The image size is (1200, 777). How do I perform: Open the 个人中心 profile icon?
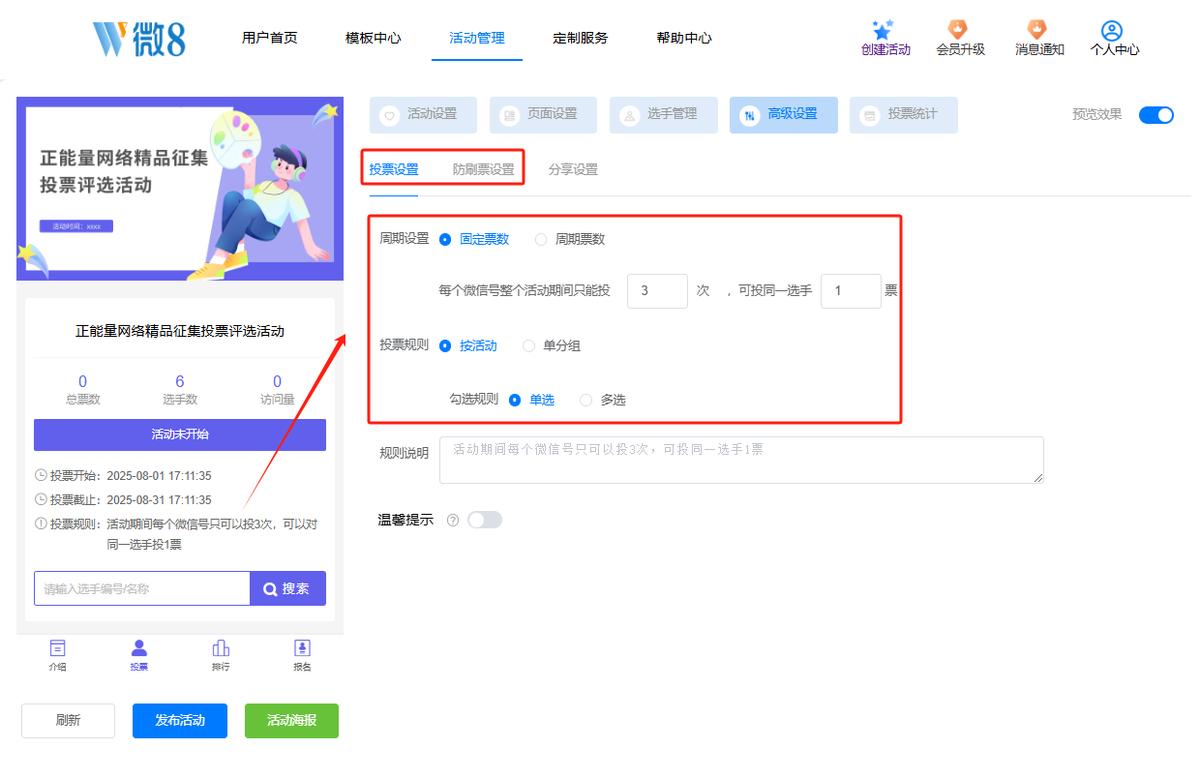pyautogui.click(x=1112, y=31)
